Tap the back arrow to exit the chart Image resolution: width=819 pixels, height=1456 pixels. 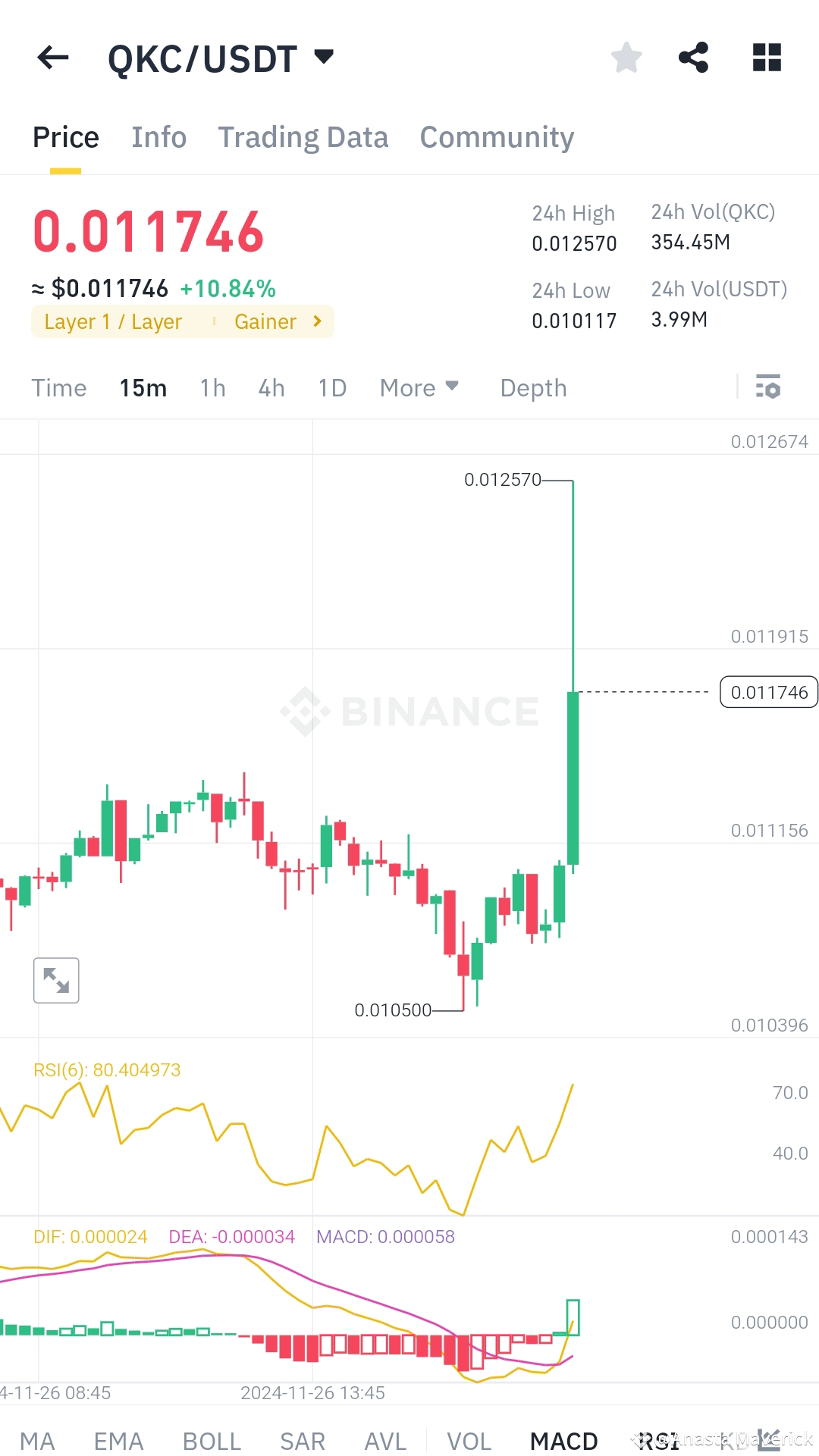(x=52, y=58)
